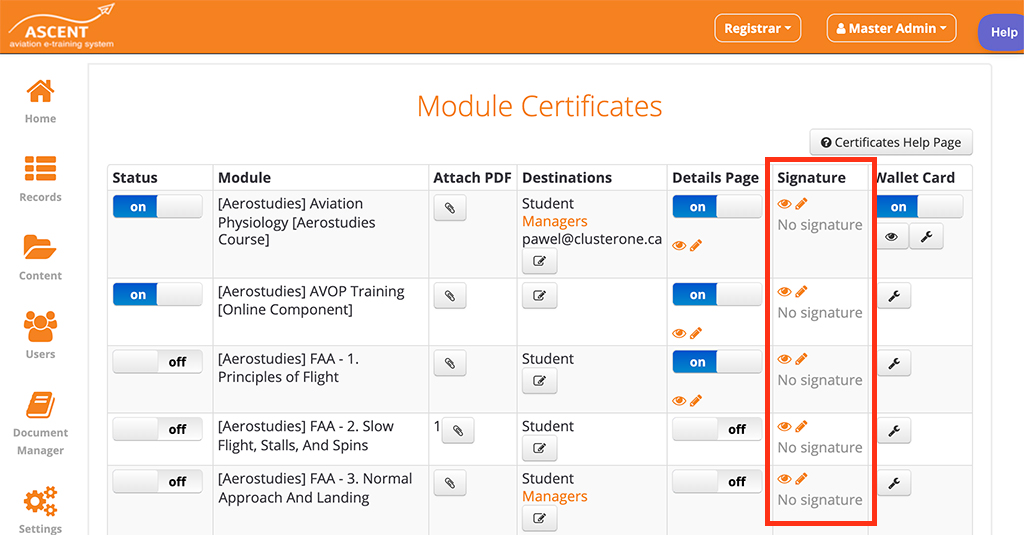Preview signature eye for FAA 2 row
Image resolution: width=1024 pixels, height=535 pixels.
tap(784, 427)
